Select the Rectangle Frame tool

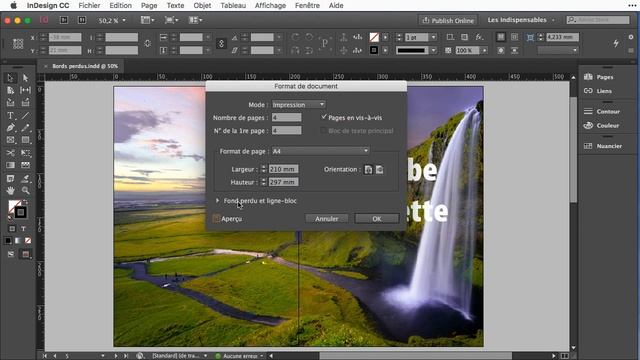[x=10, y=140]
